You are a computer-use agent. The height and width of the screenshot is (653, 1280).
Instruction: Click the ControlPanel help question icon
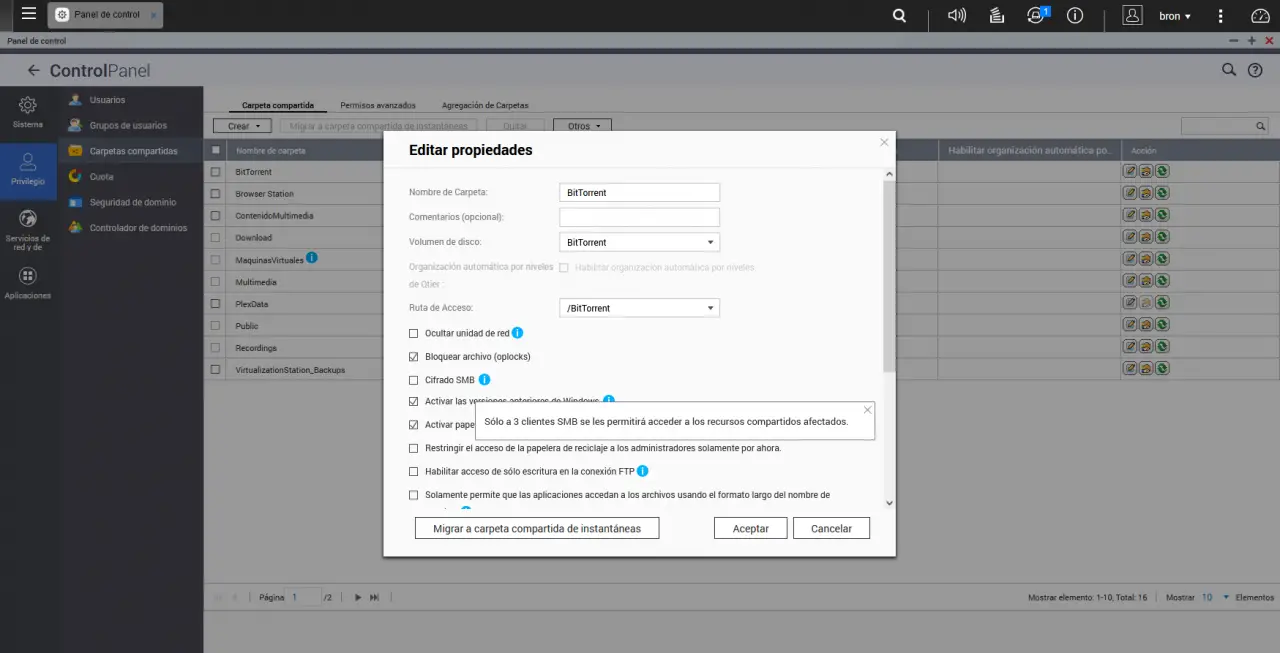[1255, 70]
